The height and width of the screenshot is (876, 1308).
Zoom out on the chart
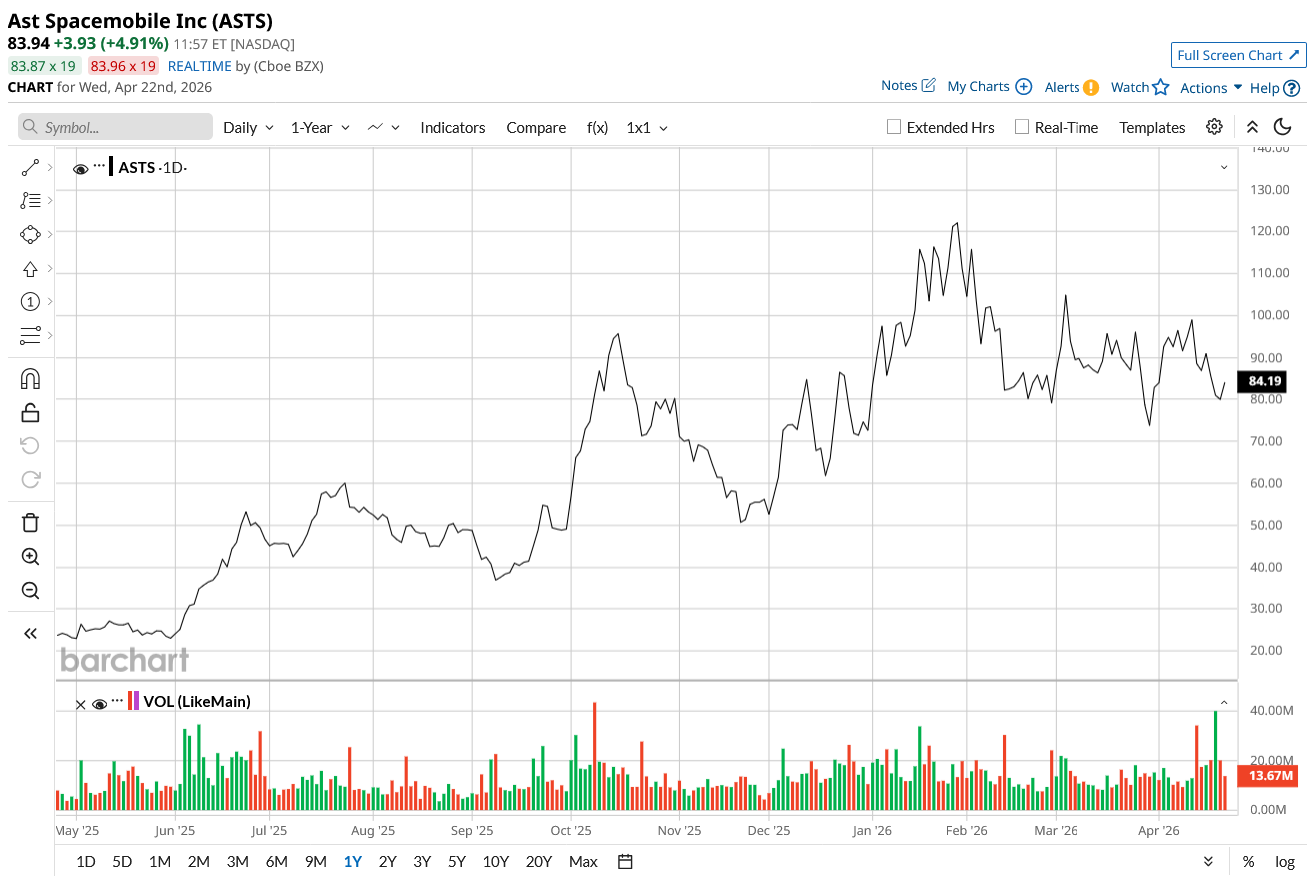[x=30, y=591]
